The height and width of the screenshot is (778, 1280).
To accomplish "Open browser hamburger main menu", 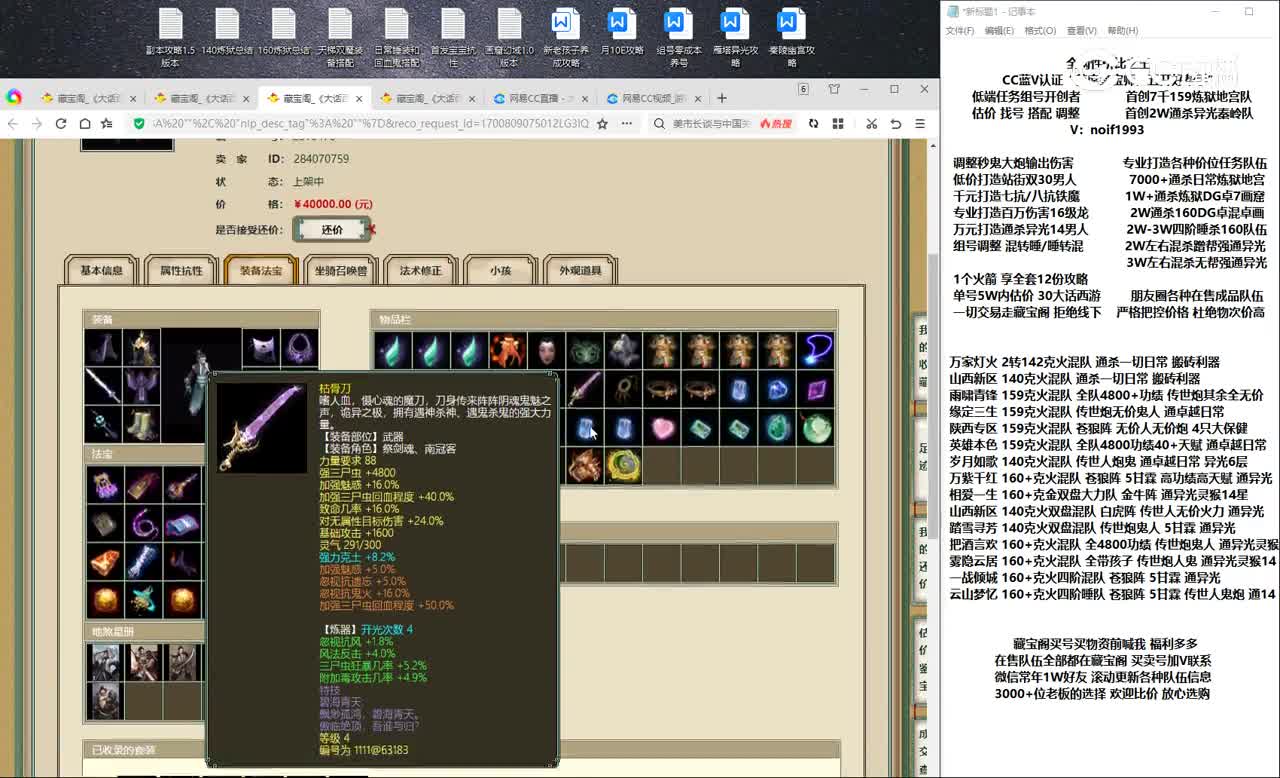I will (x=919, y=123).
